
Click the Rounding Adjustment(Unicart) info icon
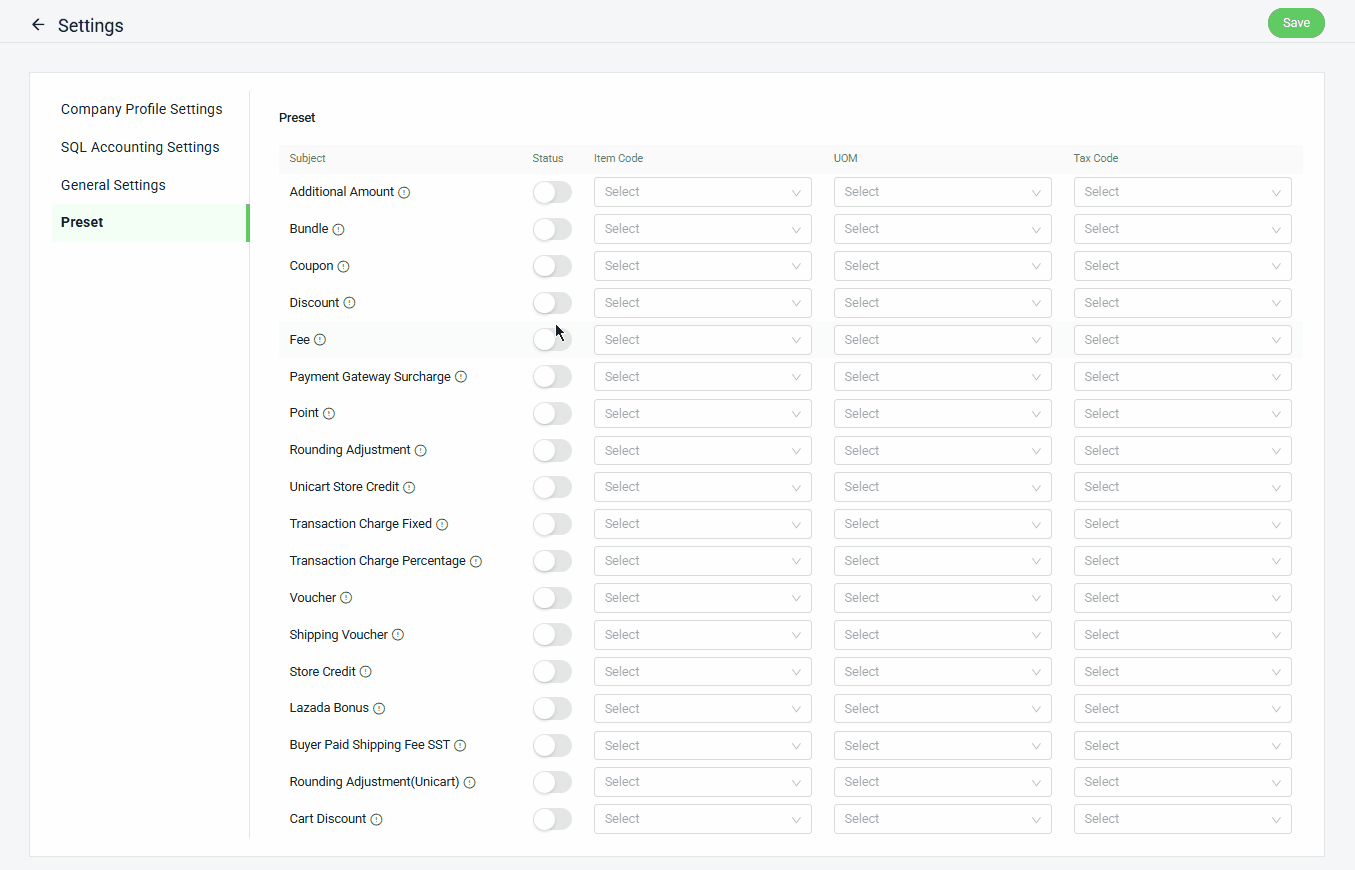pos(469,782)
